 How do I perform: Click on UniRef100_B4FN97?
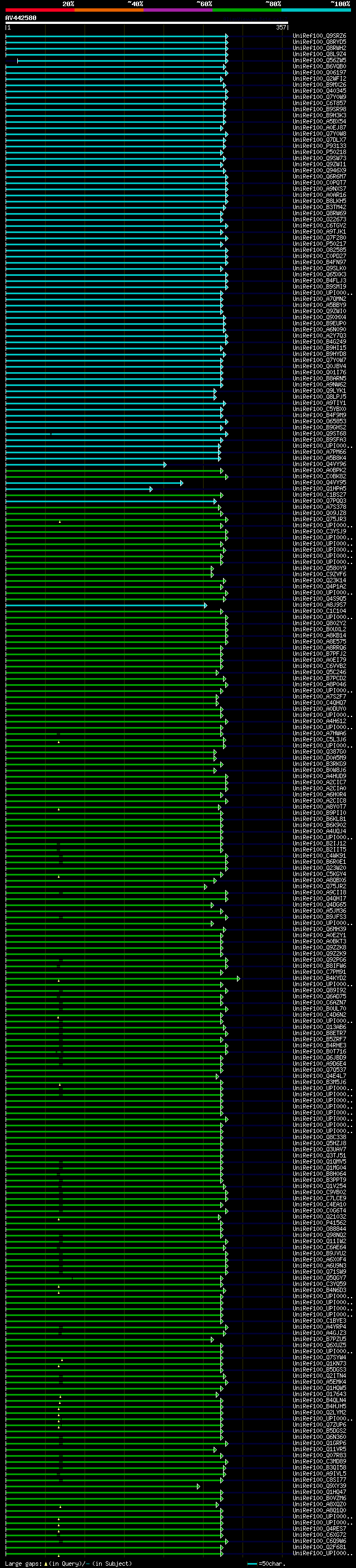coord(319,263)
